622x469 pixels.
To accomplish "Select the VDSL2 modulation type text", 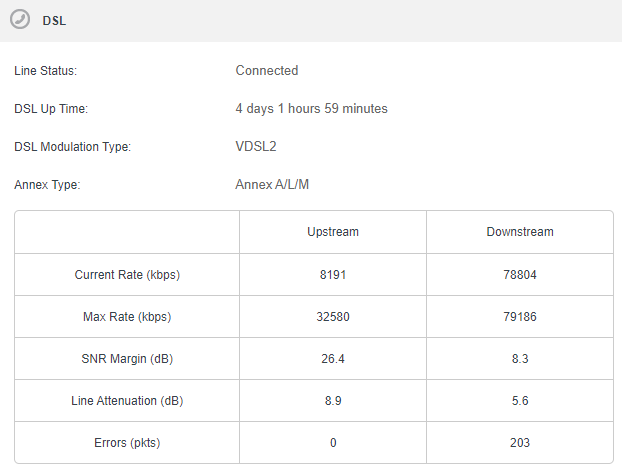I will 256,146.
